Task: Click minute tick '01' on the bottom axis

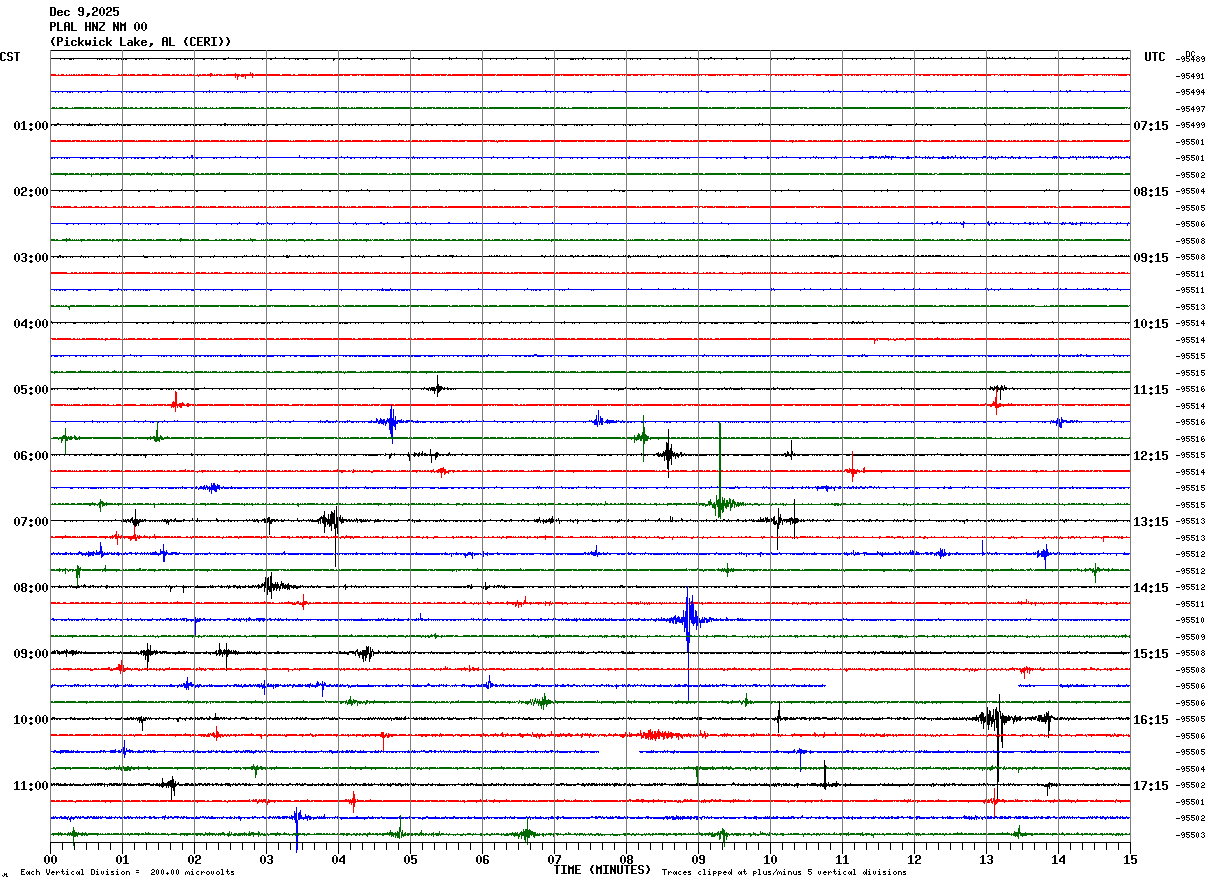Action: [x=122, y=859]
